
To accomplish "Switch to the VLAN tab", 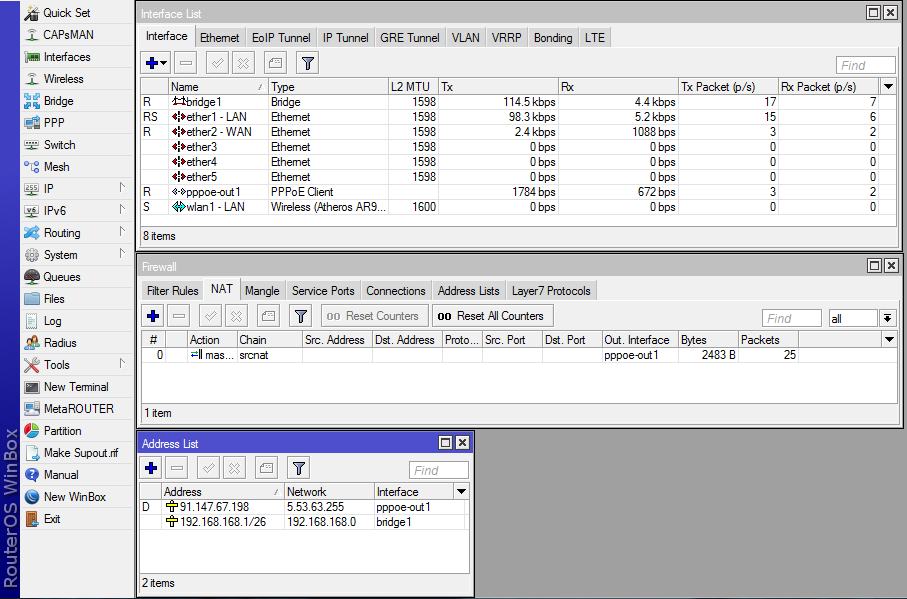I will pos(466,38).
